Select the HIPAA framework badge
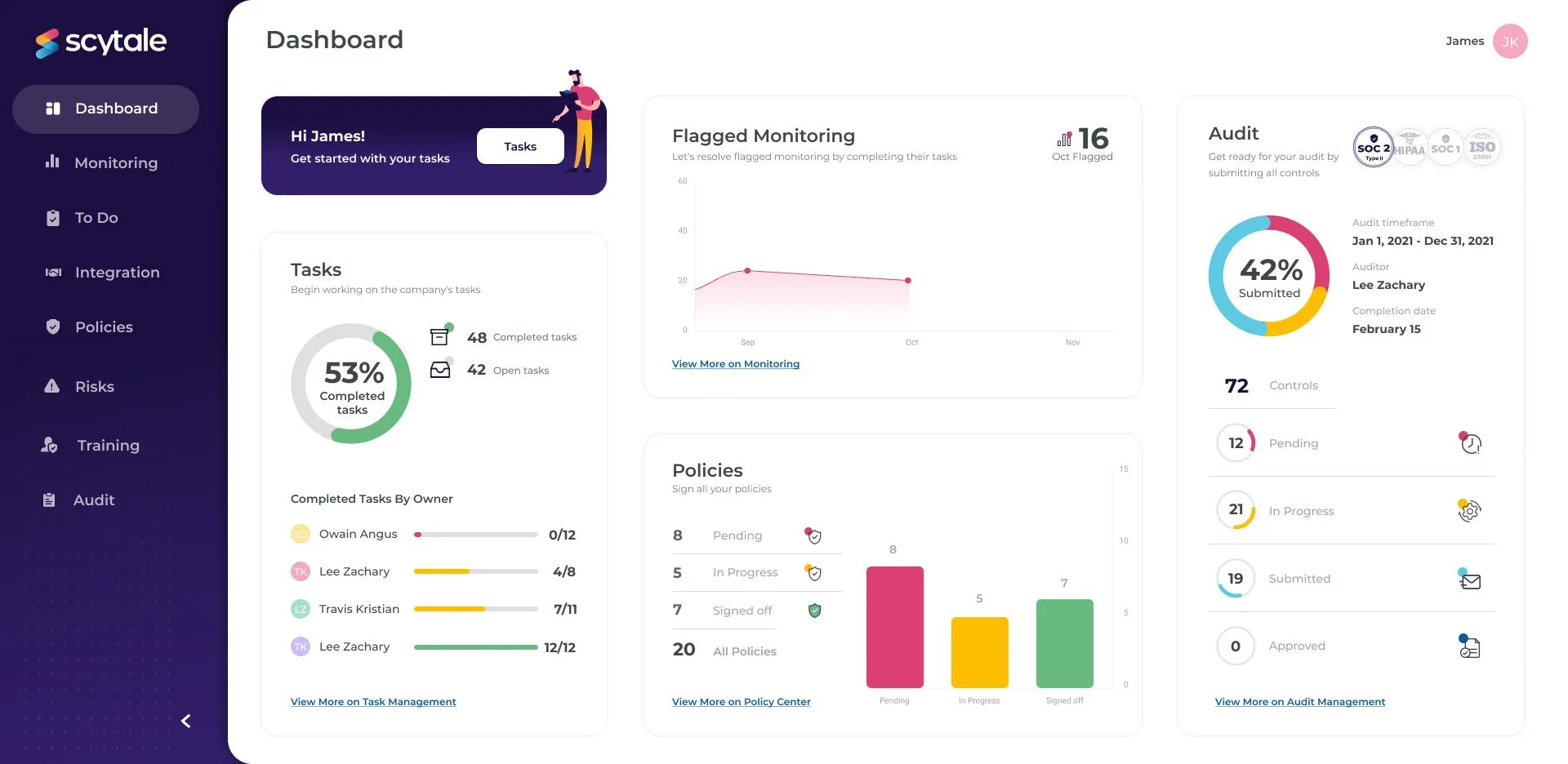Screen dimensions: 1568x764 [1409, 148]
